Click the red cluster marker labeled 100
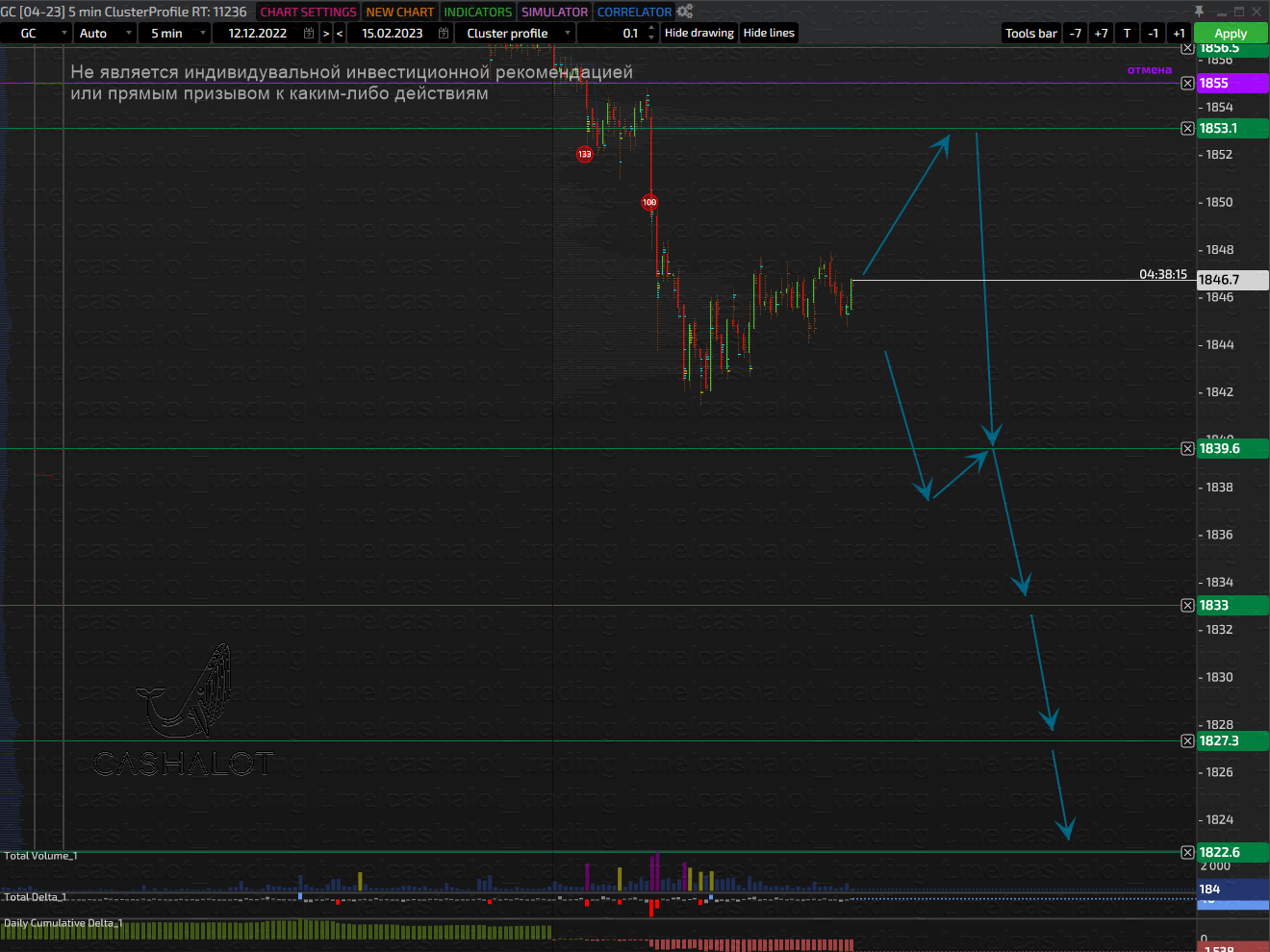 click(649, 202)
